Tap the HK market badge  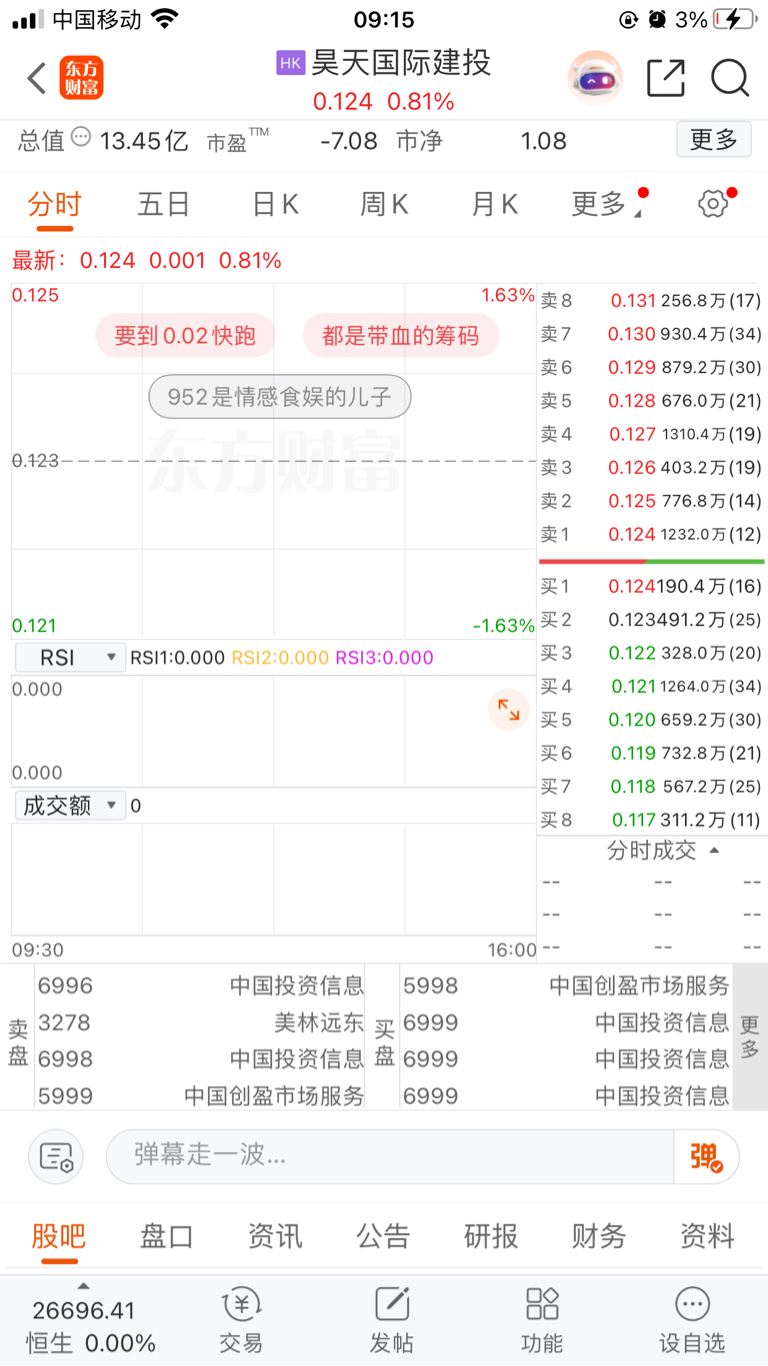[x=291, y=63]
